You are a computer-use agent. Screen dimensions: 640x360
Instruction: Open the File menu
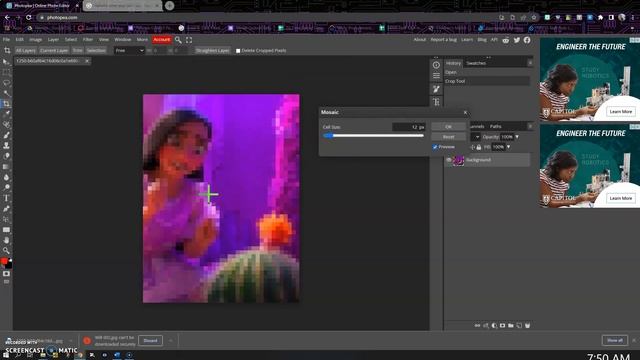click(x=6, y=40)
